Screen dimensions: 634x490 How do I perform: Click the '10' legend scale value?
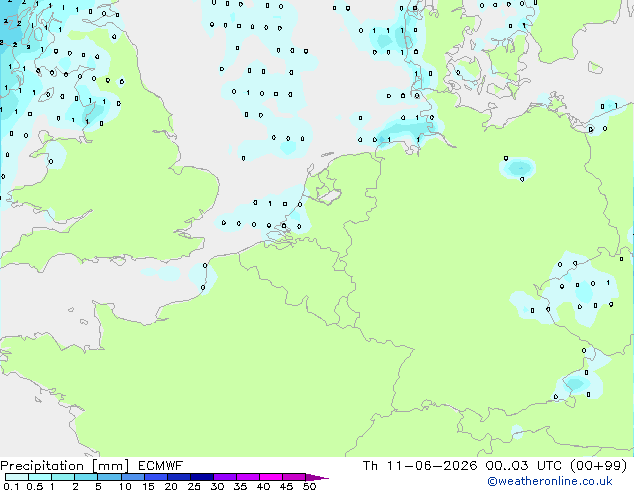tap(125, 486)
